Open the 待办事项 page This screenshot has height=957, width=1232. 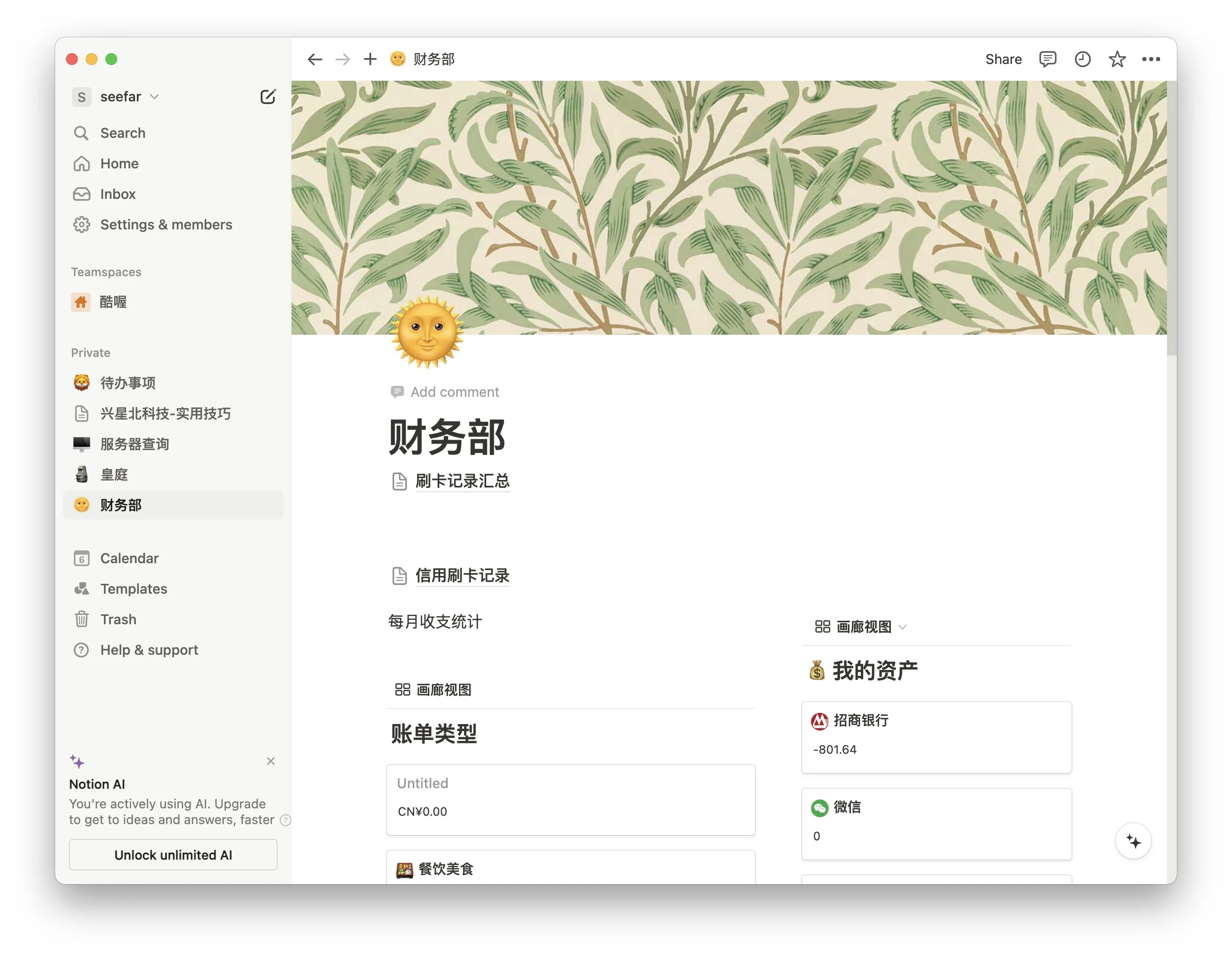(x=174, y=383)
